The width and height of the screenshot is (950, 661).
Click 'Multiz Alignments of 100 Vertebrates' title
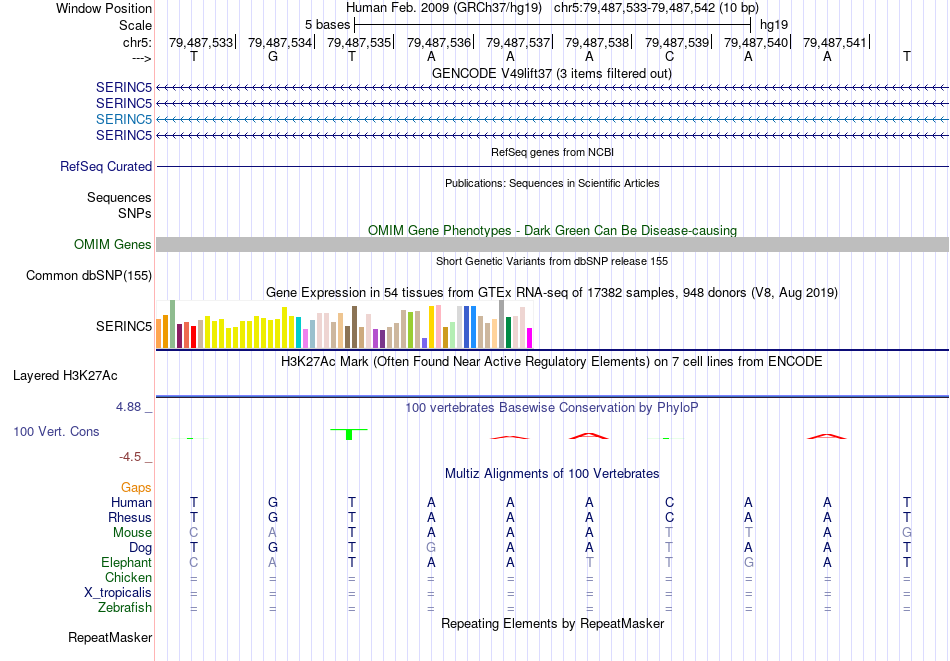[552, 474]
